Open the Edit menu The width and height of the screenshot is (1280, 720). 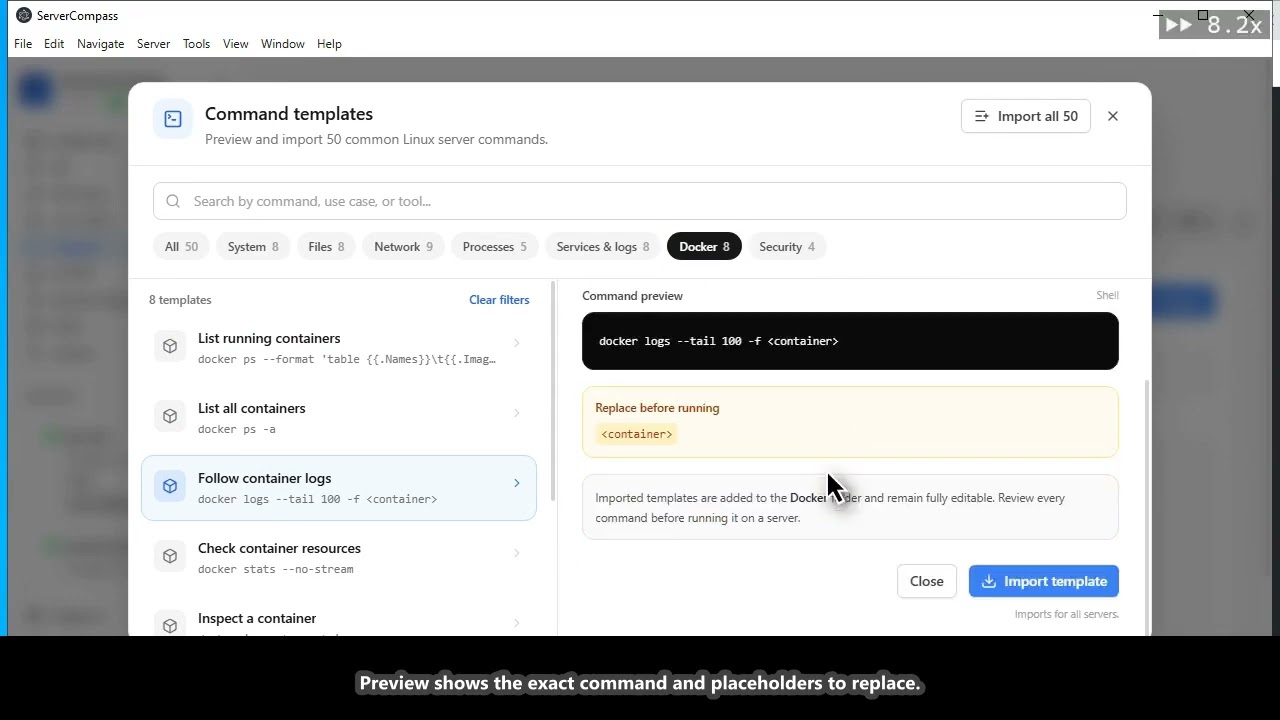click(54, 44)
